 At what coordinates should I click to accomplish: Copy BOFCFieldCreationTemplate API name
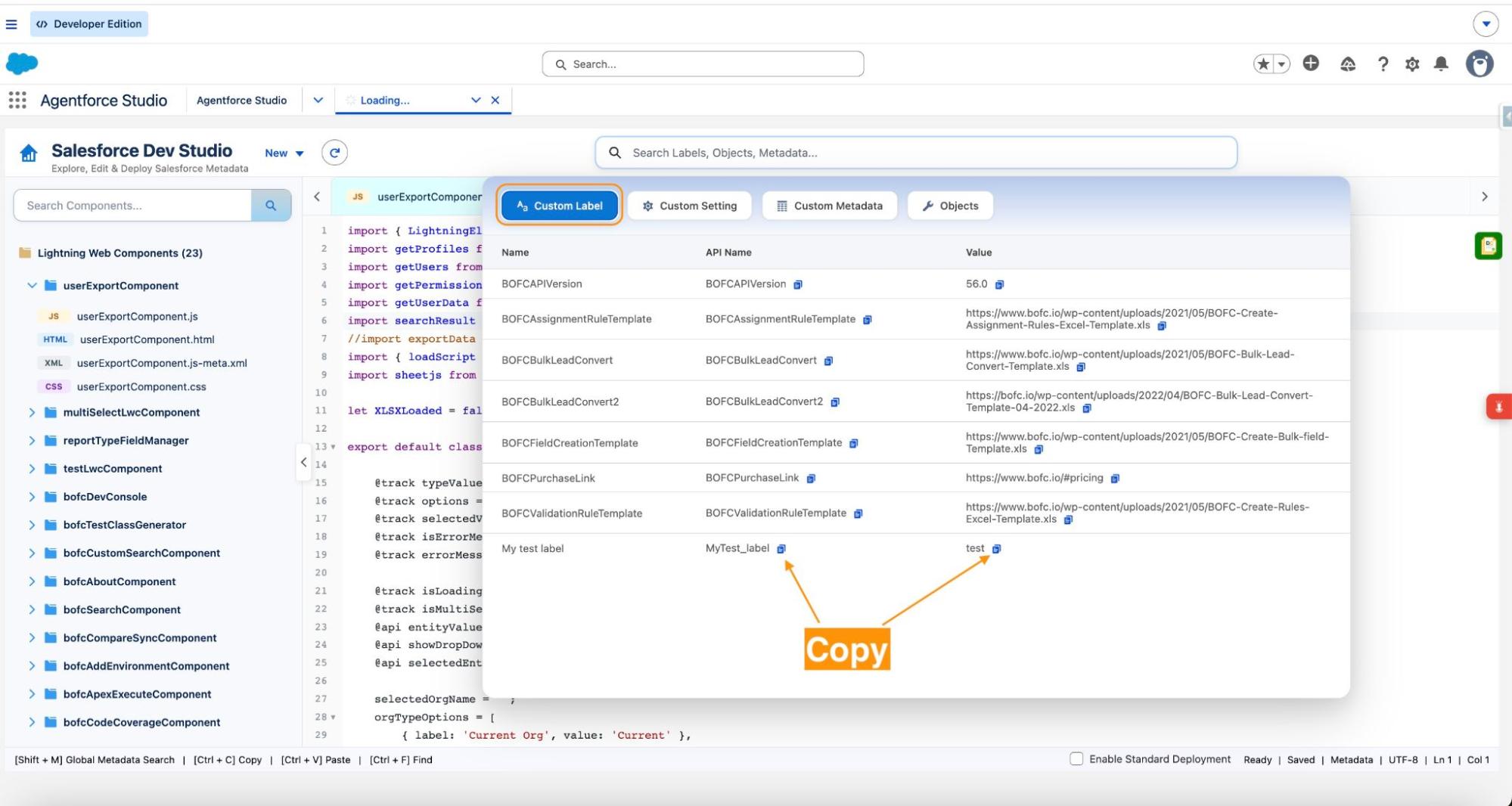click(x=854, y=443)
